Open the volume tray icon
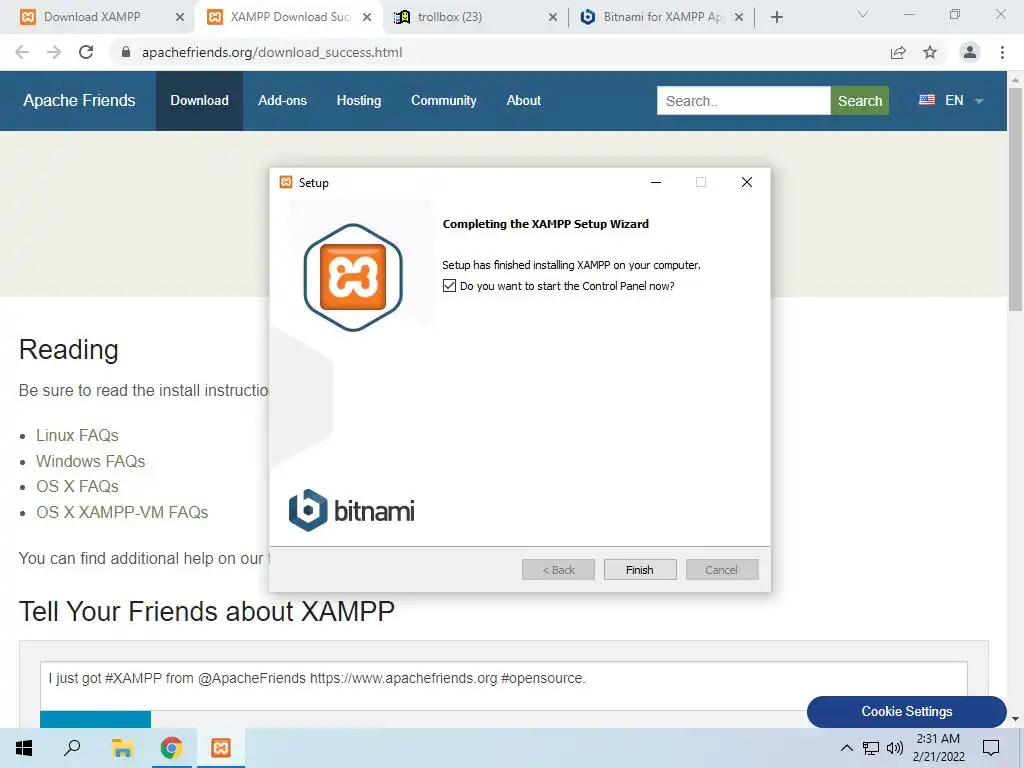 coord(895,748)
